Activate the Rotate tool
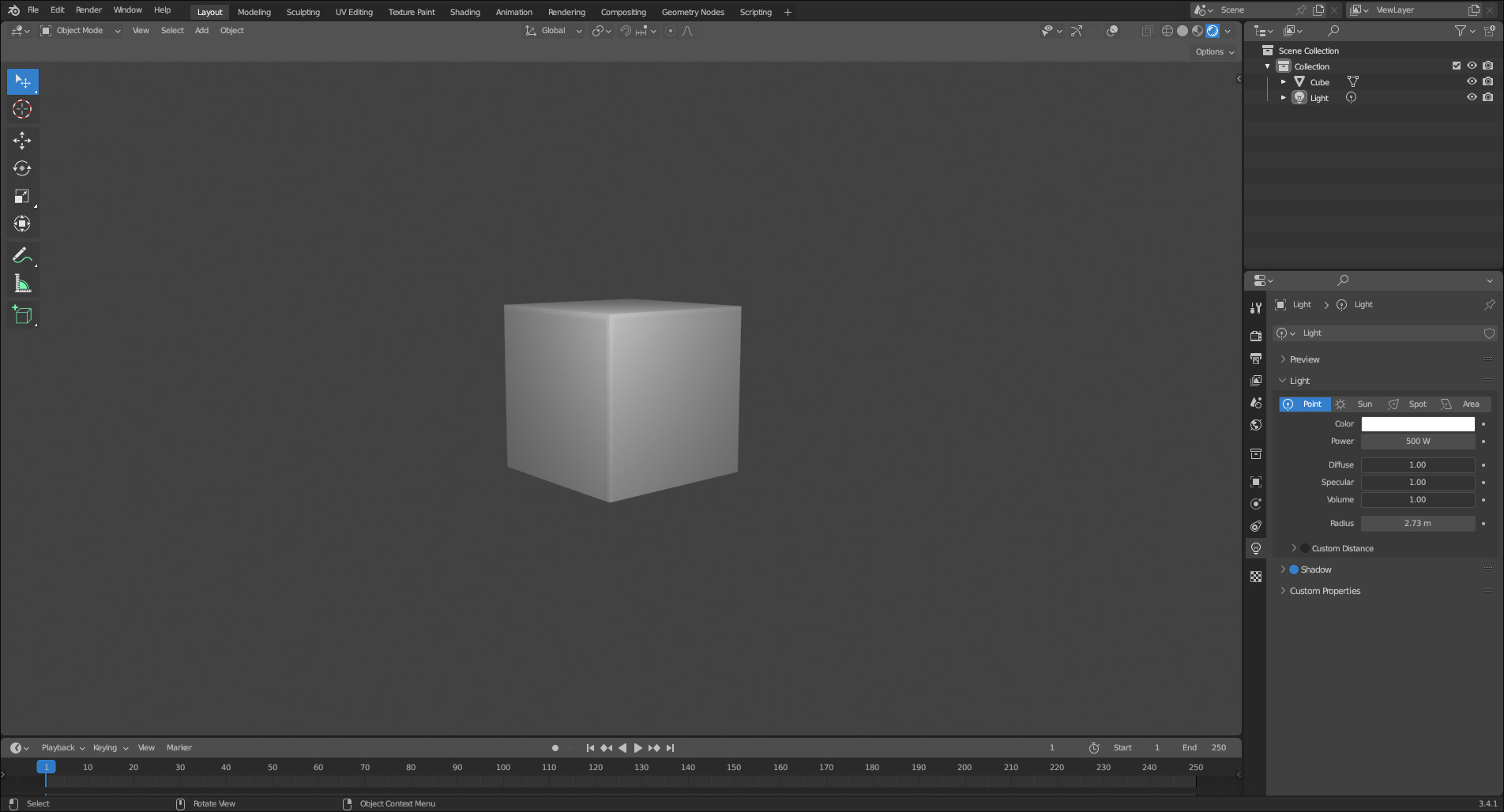Screen dimensions: 1504x812 [x=22, y=168]
